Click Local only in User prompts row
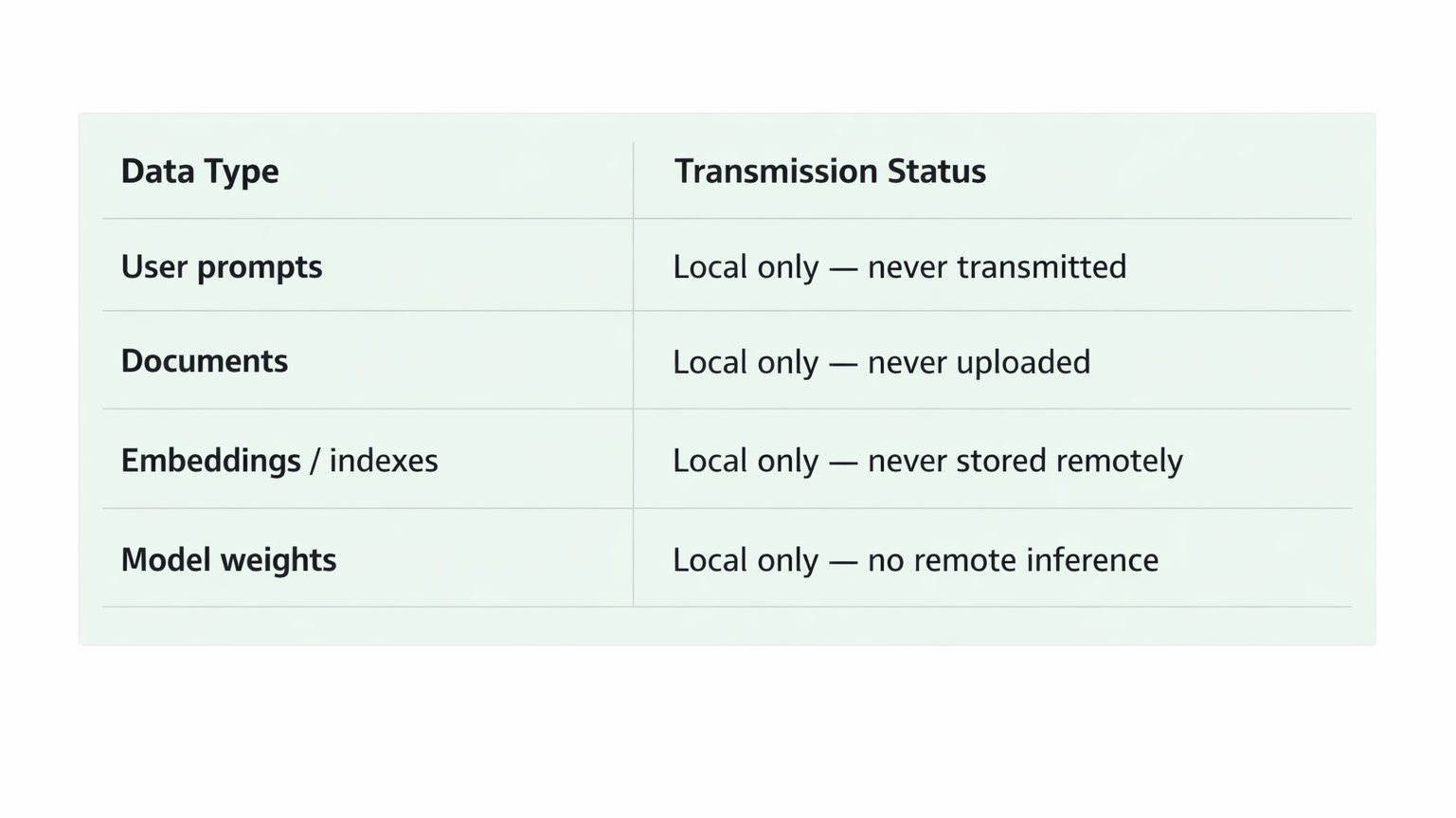This screenshot has width=1456, height=818. point(746,267)
